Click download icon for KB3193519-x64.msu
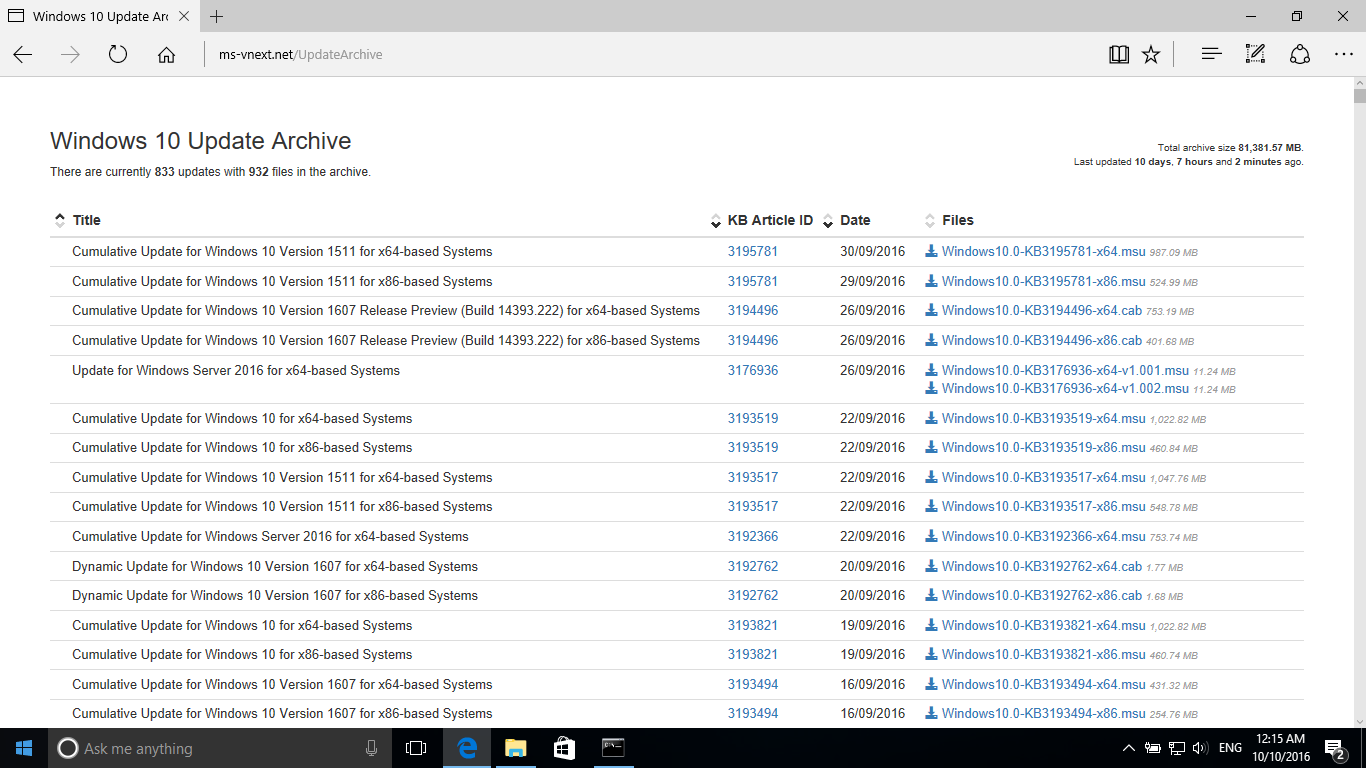This screenshot has height=768, width=1366. tap(931, 419)
